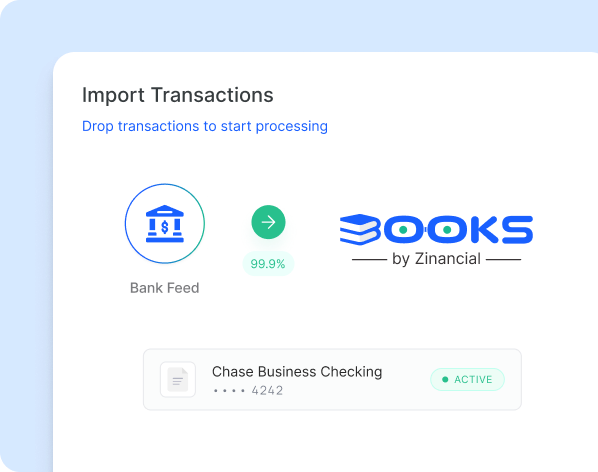598x472 pixels.
Task: Open the Drop transactions to start processing link
Action: (205, 126)
